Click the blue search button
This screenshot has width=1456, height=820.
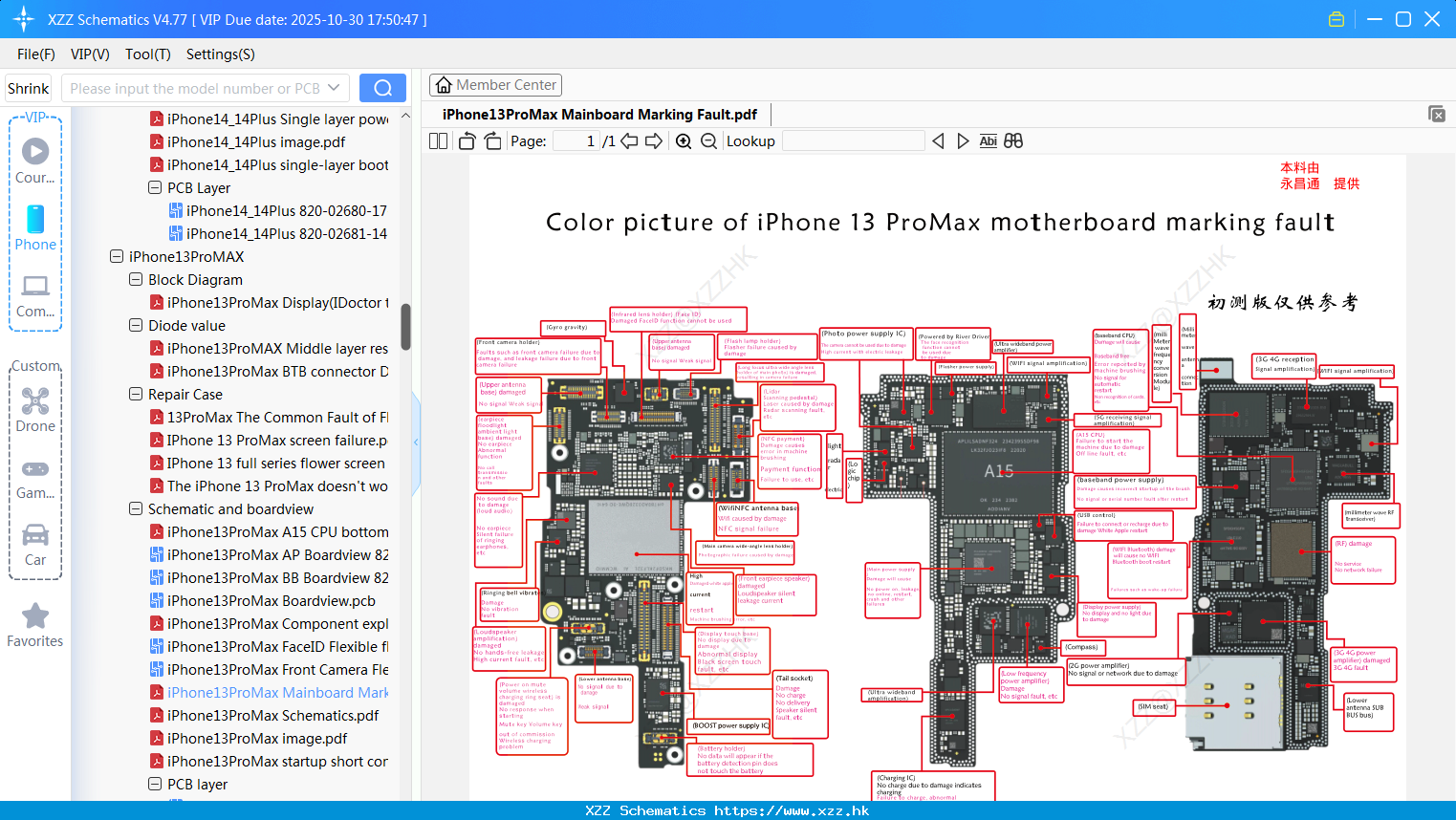coord(382,88)
